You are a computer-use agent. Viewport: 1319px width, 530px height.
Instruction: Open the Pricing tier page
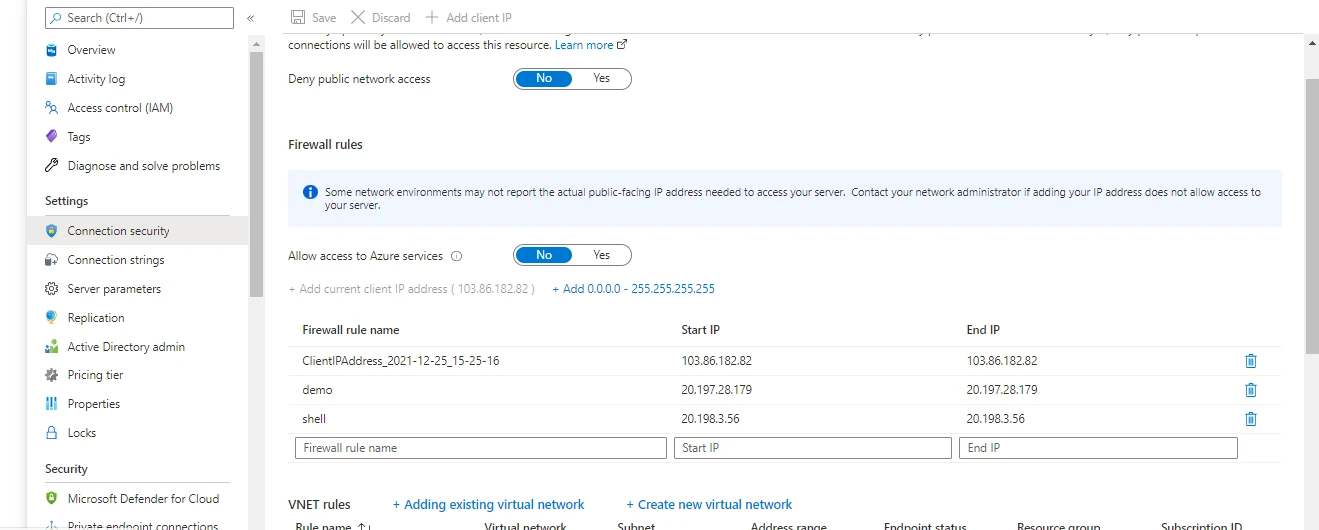(95, 375)
